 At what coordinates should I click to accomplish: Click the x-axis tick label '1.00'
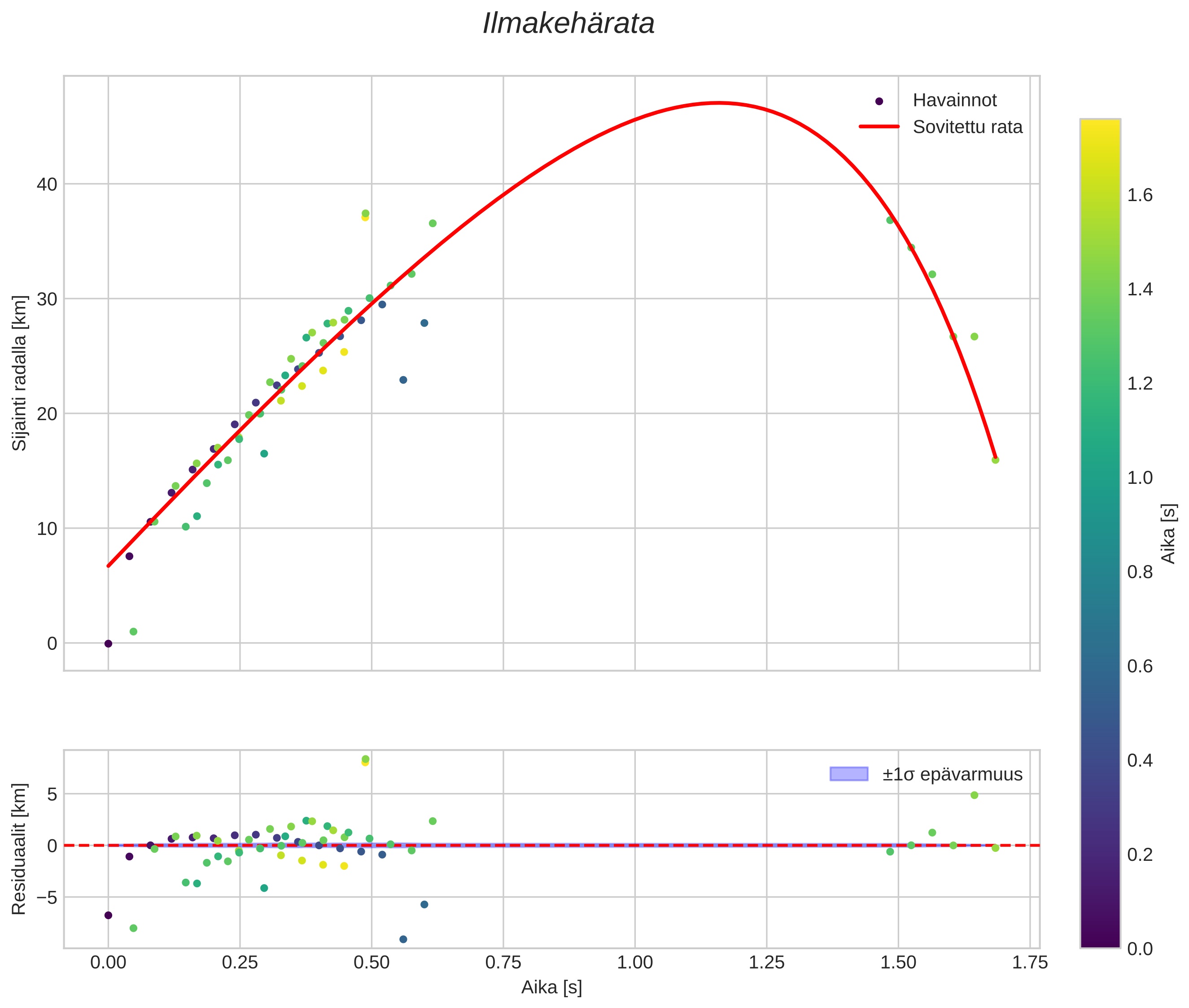[x=635, y=962]
